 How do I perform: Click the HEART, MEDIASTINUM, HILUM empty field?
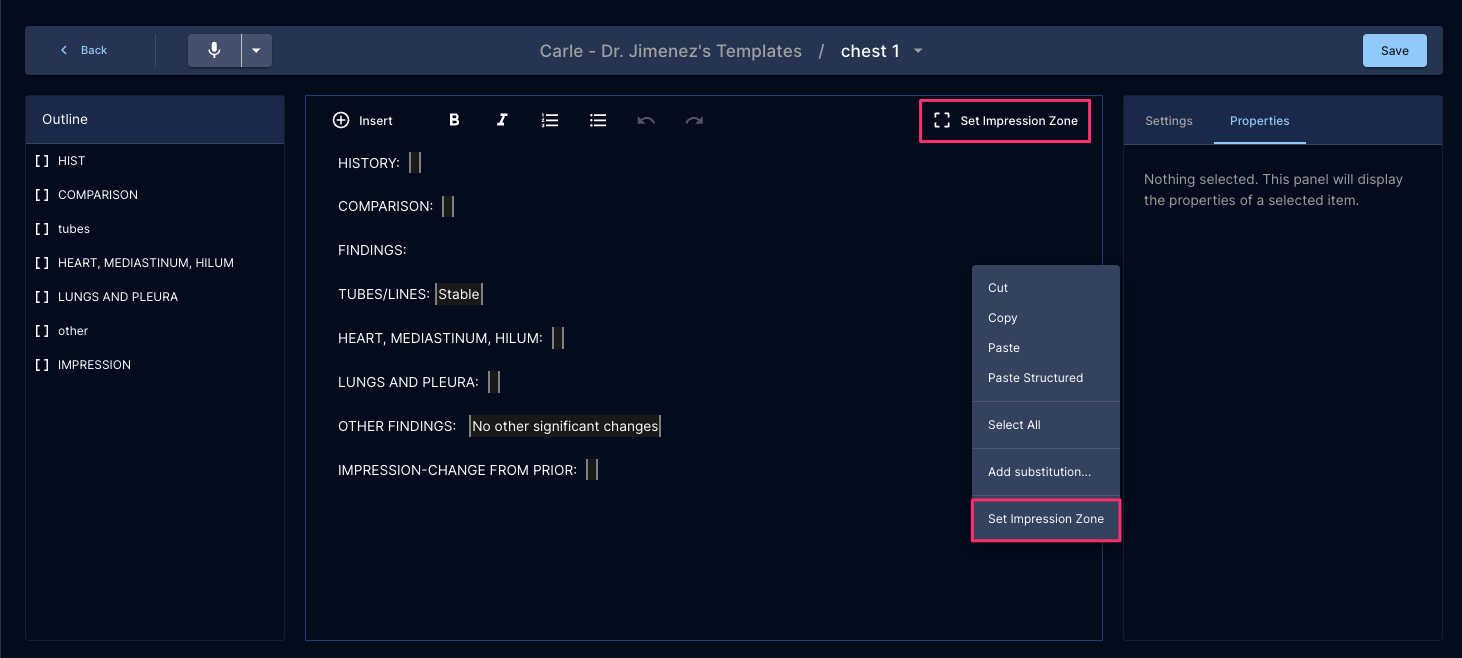[x=558, y=338]
